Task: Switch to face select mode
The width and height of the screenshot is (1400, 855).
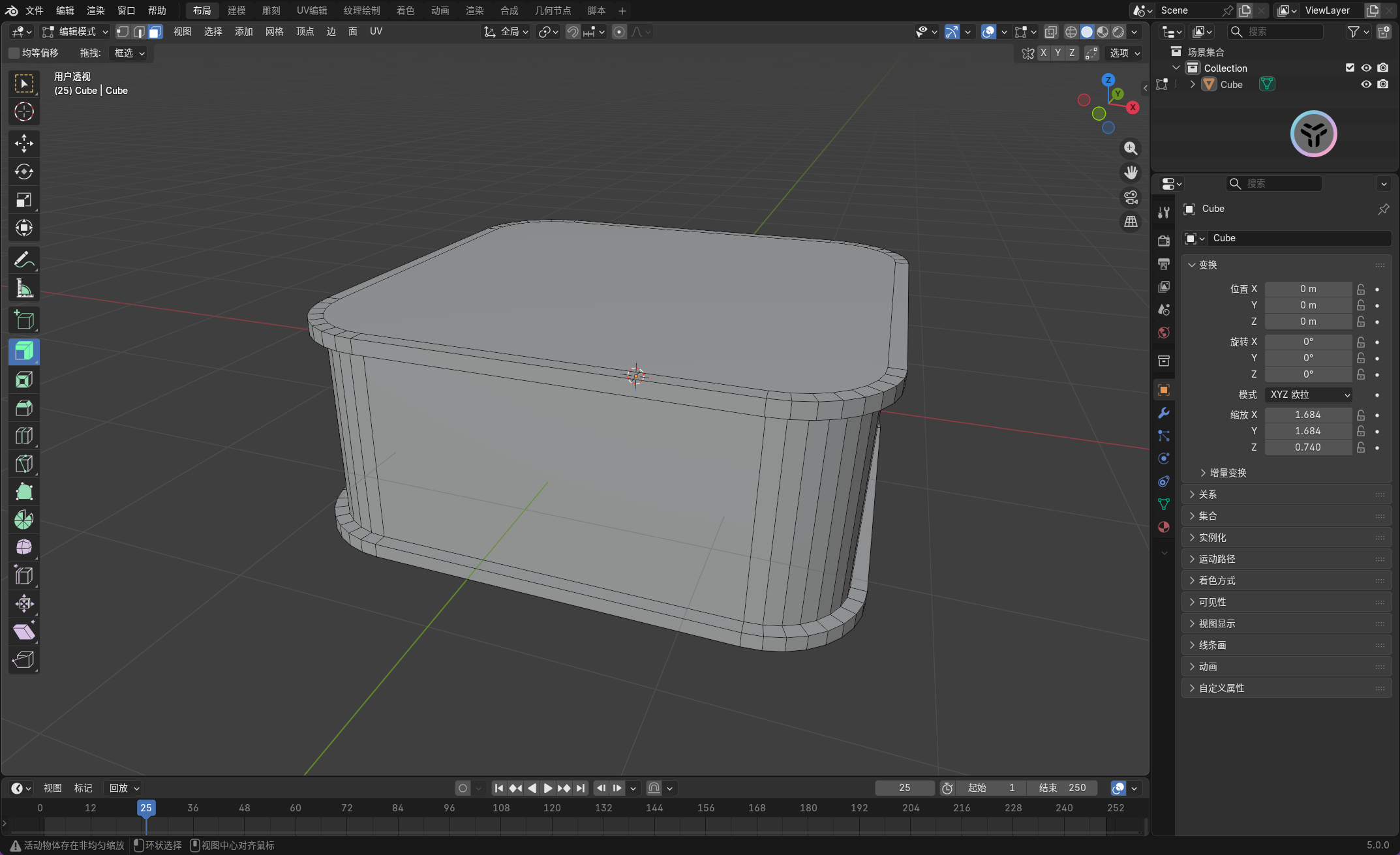Action: pos(155,32)
